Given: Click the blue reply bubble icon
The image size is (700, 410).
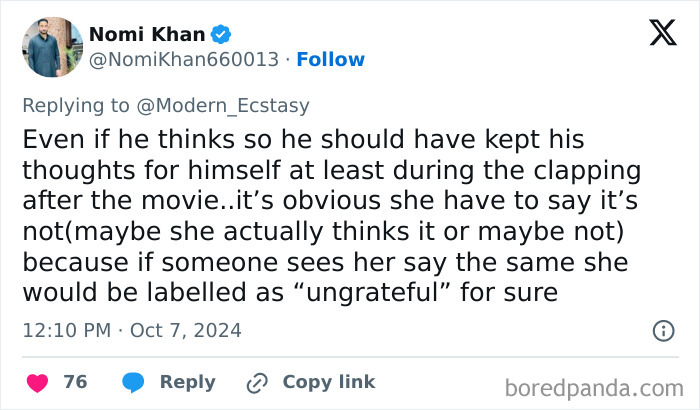Looking at the screenshot, I should pos(133,382).
